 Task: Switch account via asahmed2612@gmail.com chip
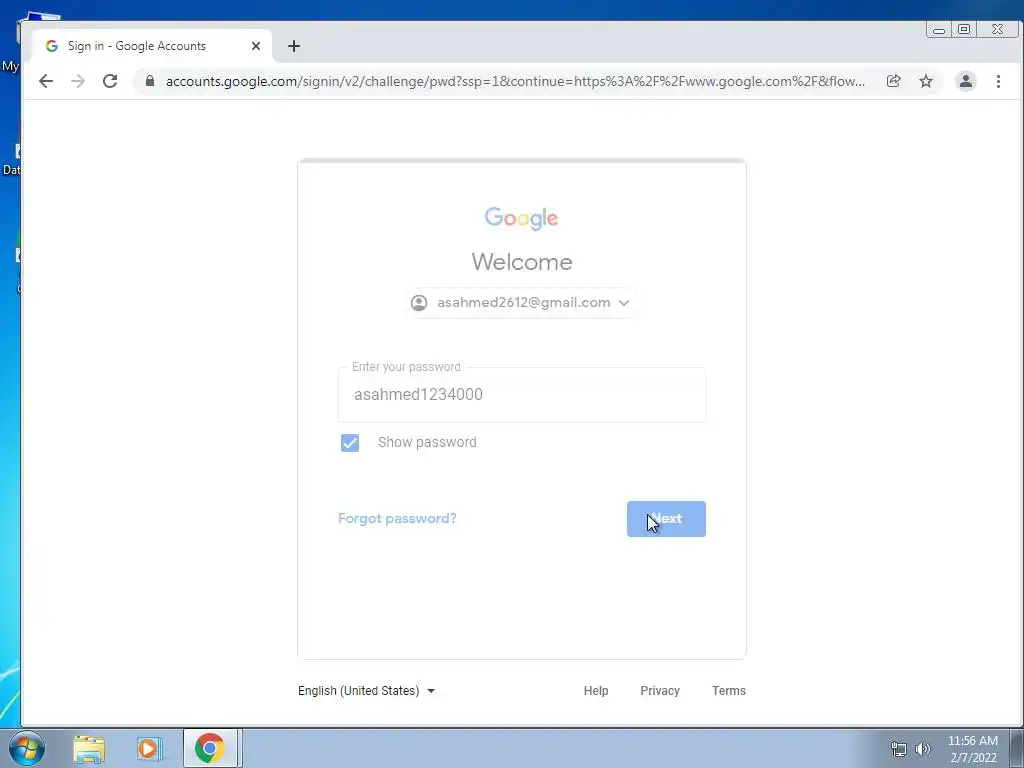(x=520, y=302)
